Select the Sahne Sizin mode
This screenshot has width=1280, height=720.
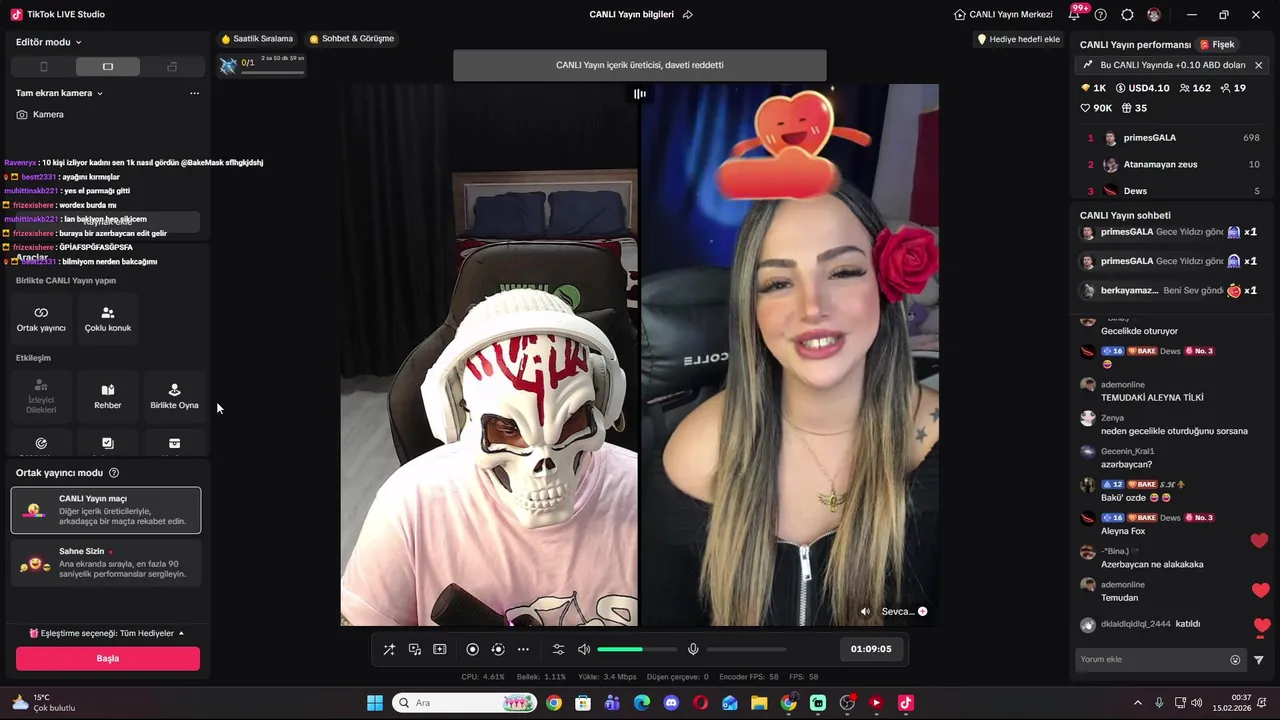106,563
